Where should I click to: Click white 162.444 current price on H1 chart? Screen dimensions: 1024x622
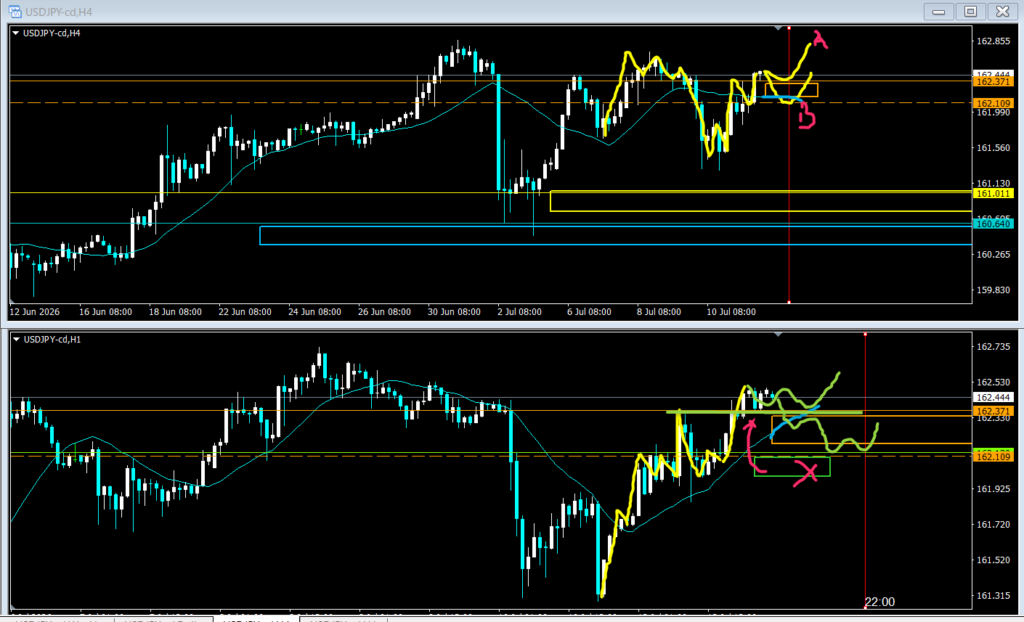click(993, 397)
